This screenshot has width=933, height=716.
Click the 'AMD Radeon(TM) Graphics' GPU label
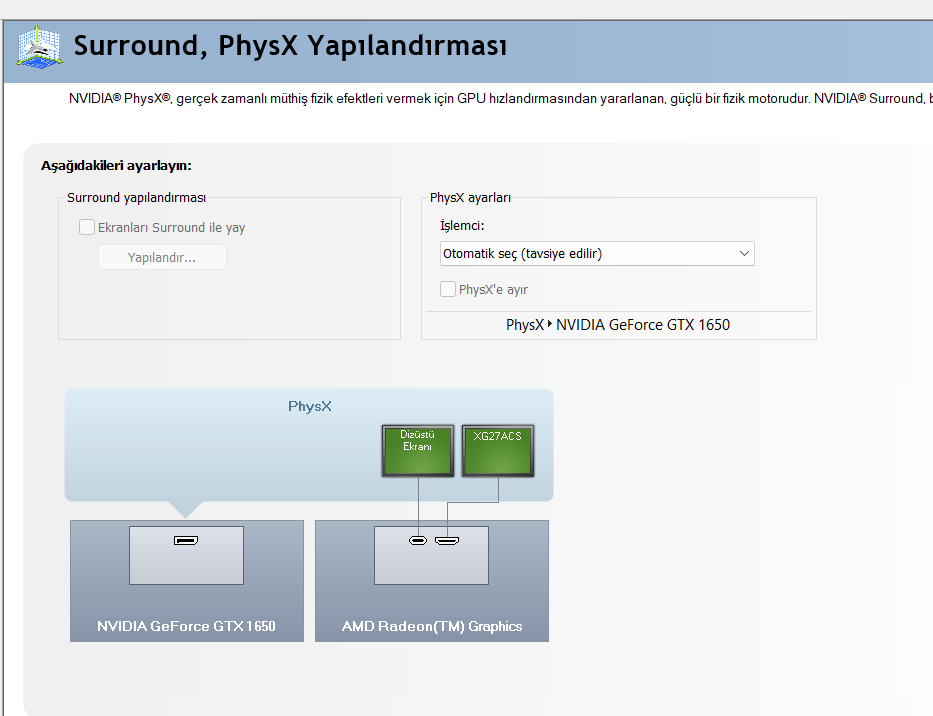tap(432, 626)
